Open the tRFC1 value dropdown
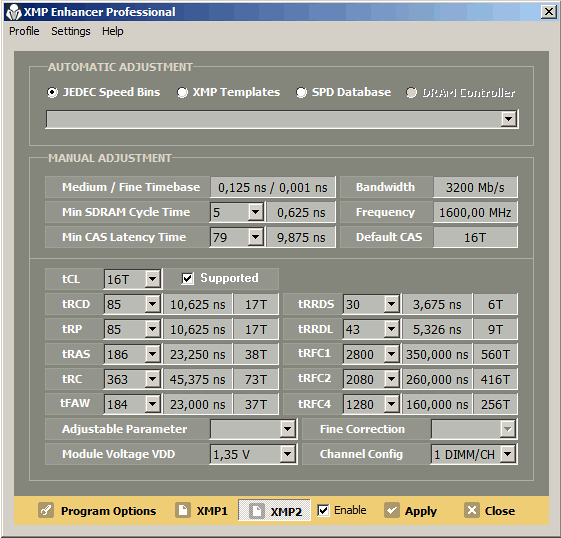The width and height of the screenshot is (561, 538). tap(391, 354)
